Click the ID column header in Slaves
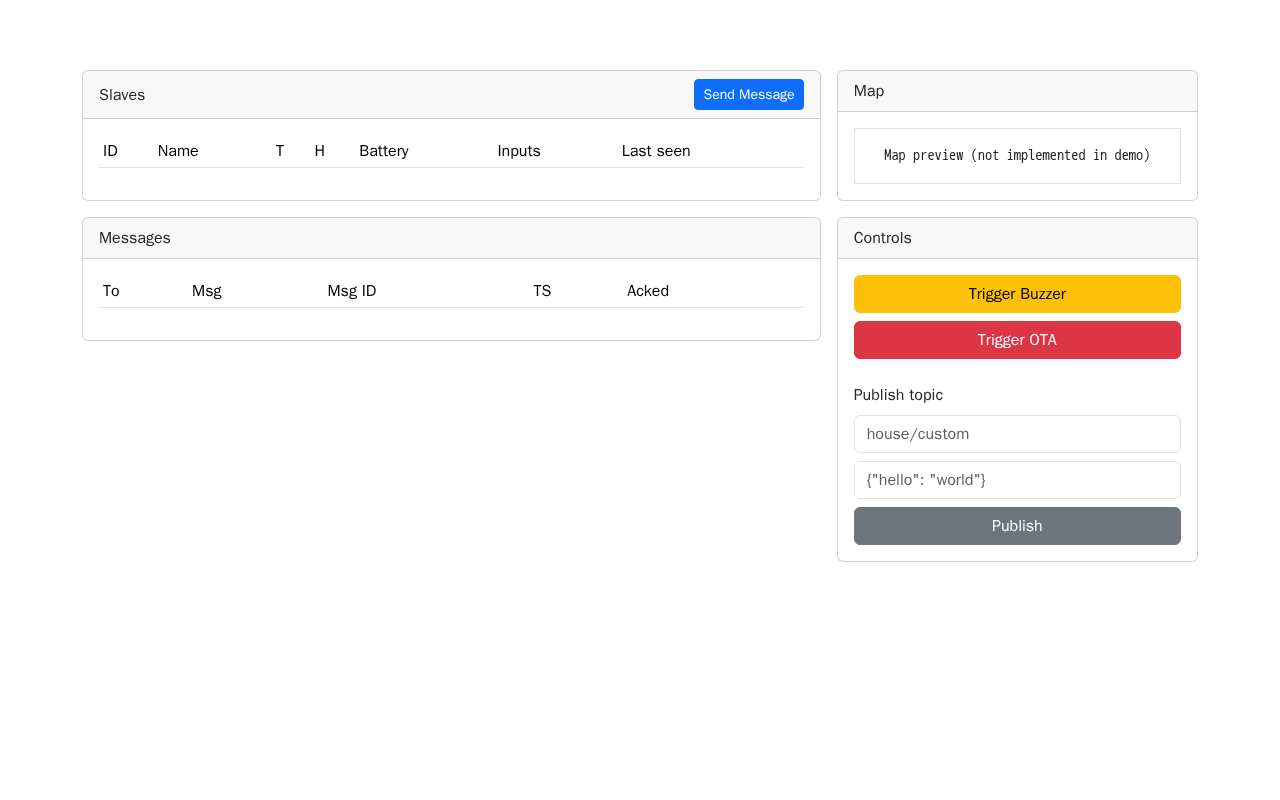The height and width of the screenshot is (800, 1280). pos(110,151)
